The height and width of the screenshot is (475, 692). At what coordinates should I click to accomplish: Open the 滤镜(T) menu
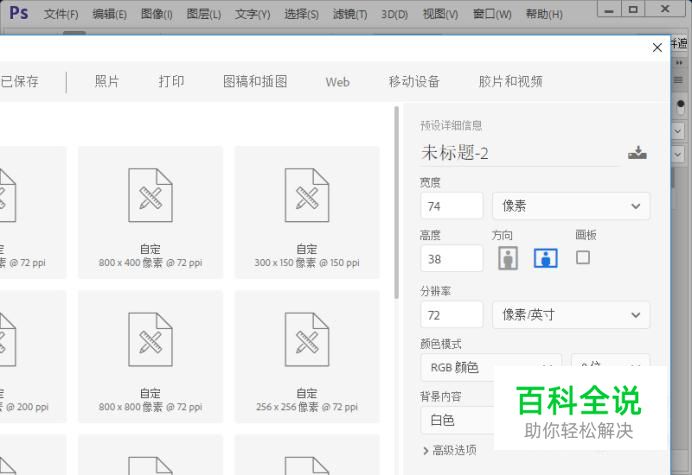click(350, 15)
